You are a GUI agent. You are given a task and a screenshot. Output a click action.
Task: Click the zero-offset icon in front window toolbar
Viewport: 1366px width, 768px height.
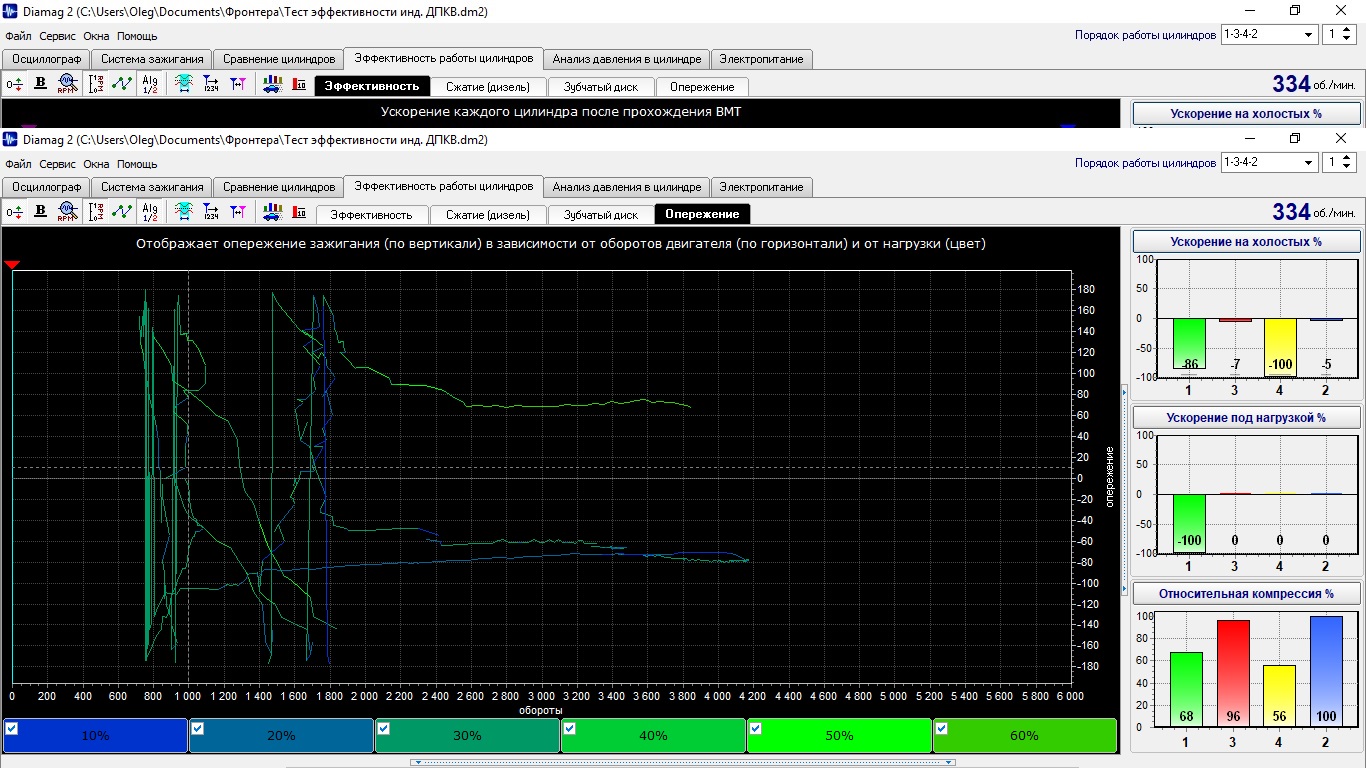14,212
